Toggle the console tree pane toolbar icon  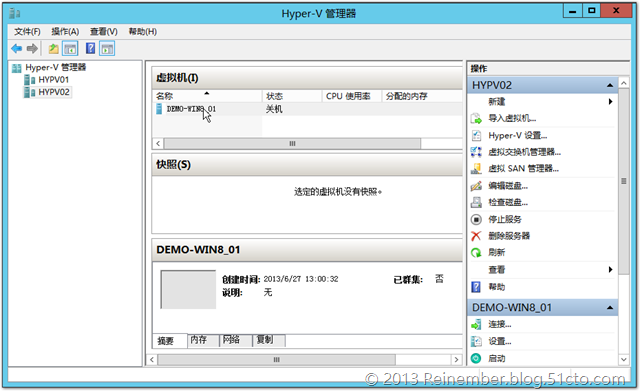pyautogui.click(x=70, y=49)
